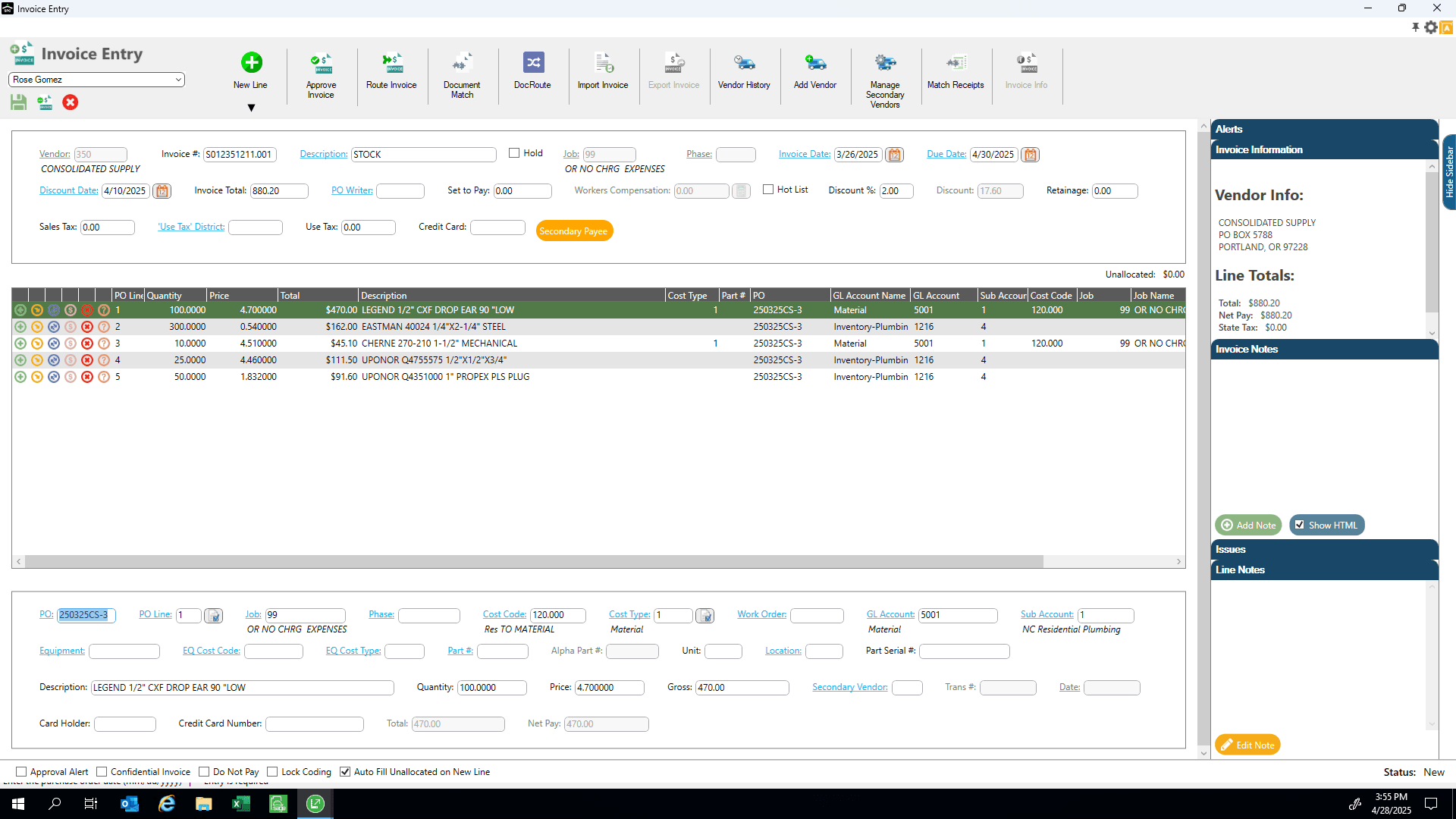Click the PO Line lookup icon
The width and height of the screenshot is (1456, 819).
pyautogui.click(x=214, y=616)
